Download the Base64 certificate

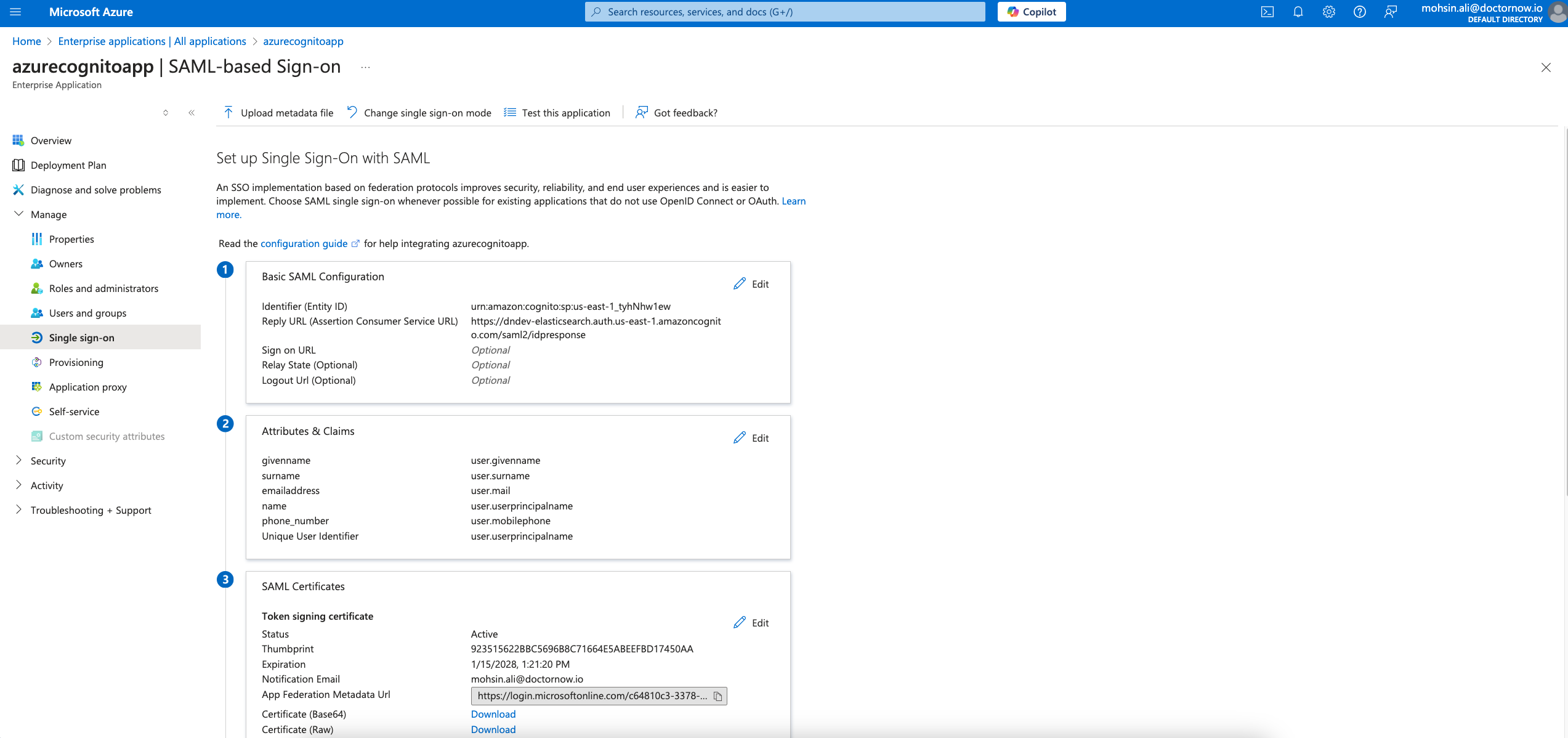(493, 713)
